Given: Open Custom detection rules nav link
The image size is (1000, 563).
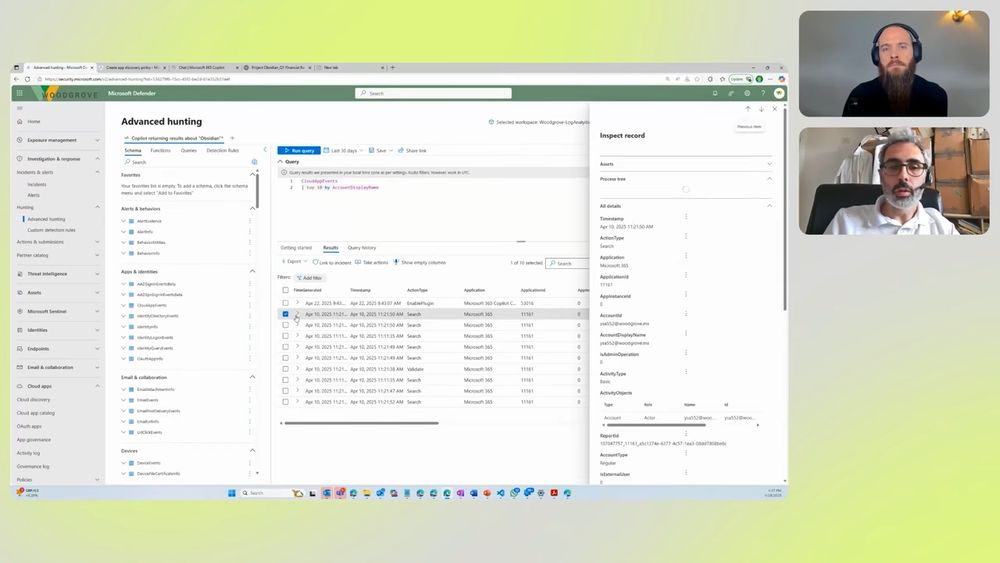Looking at the screenshot, I should (x=51, y=230).
